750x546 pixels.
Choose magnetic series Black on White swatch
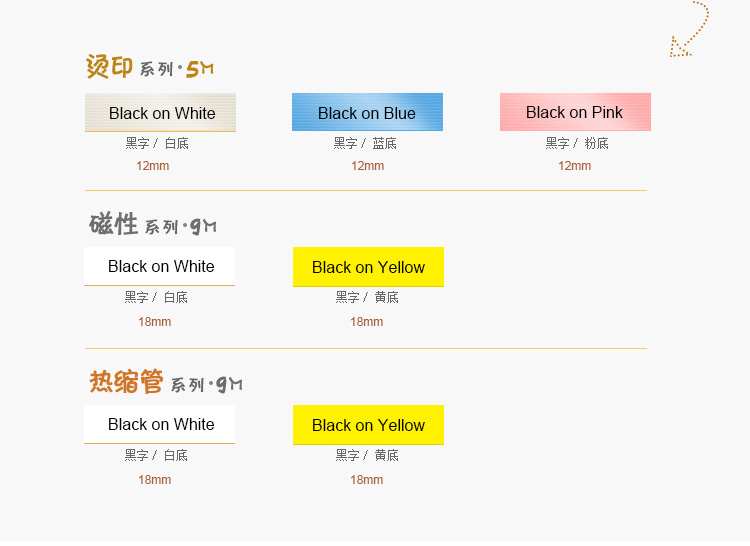click(x=159, y=266)
